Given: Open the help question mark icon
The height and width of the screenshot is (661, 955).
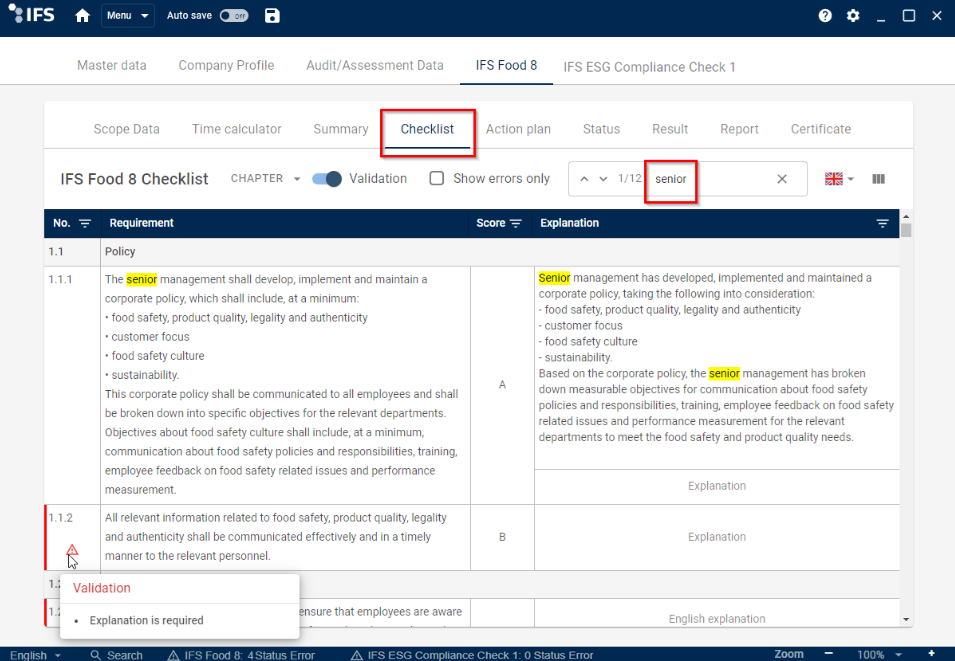Looking at the screenshot, I should tap(825, 16).
